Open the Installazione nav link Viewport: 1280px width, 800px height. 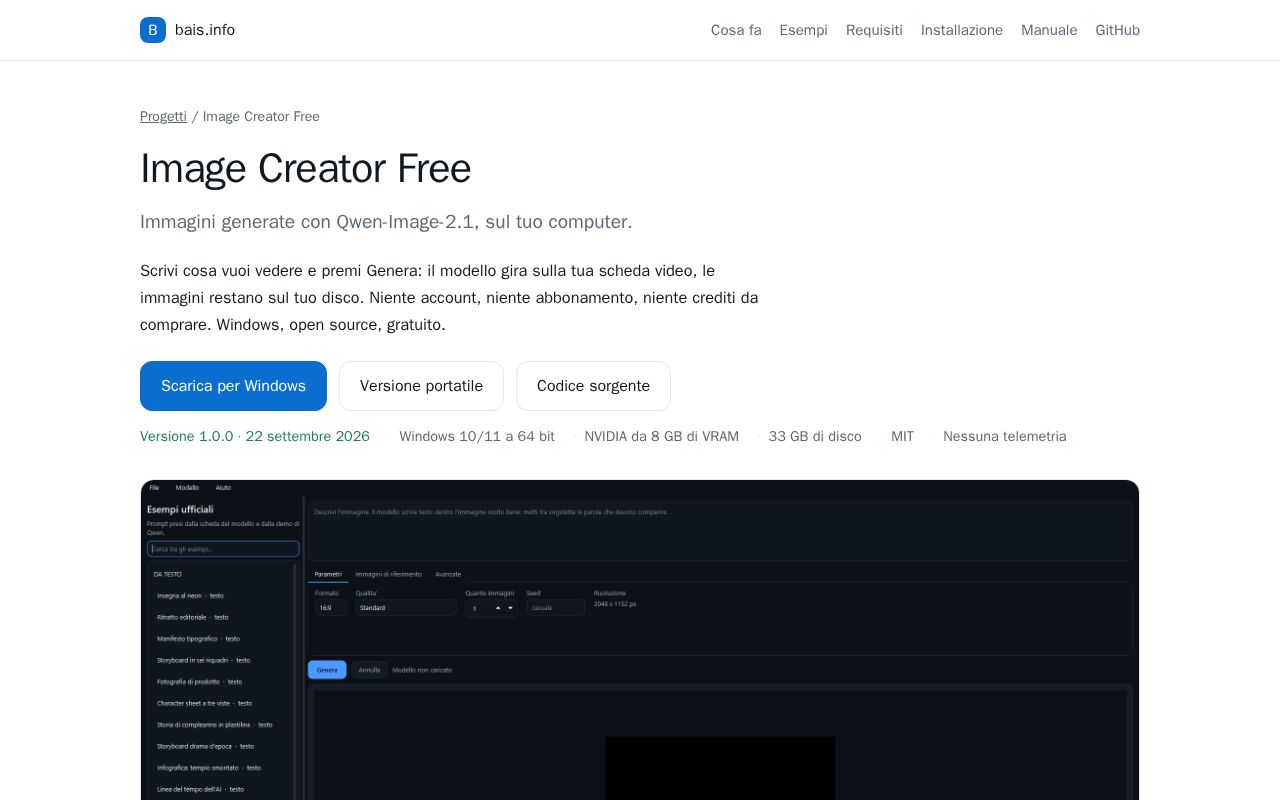point(962,30)
